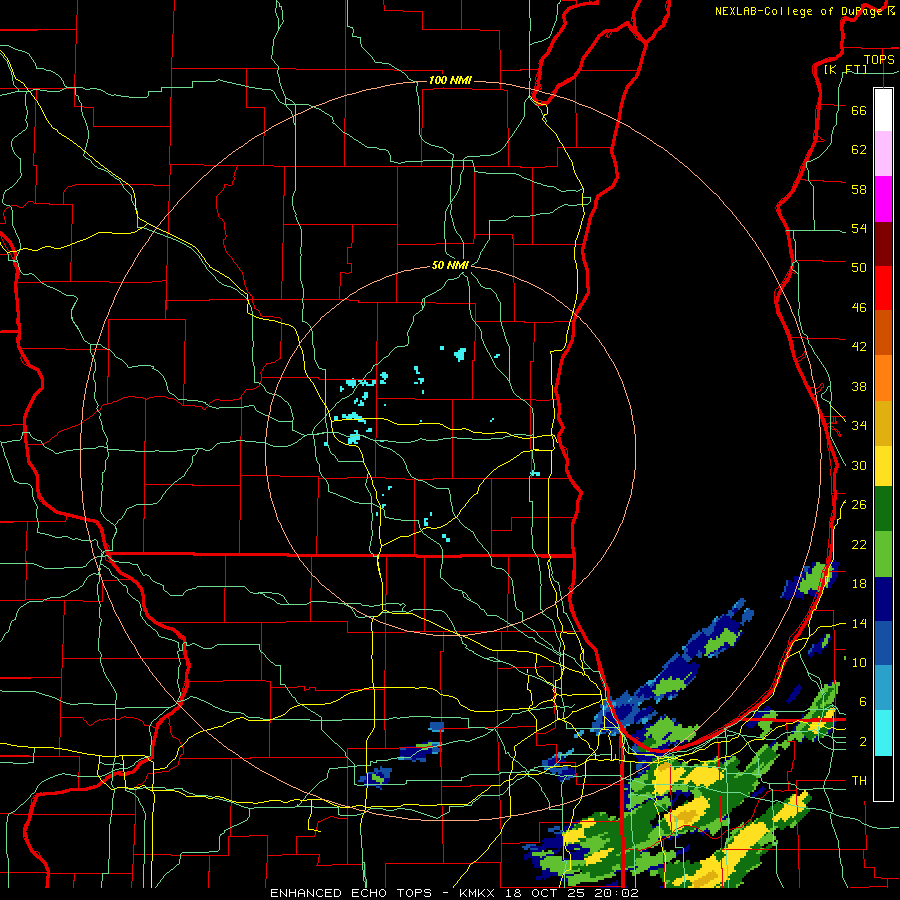This screenshot has width=900, height=900.
Task: Click the "50 NMI" range ring label
Action: (x=450, y=265)
